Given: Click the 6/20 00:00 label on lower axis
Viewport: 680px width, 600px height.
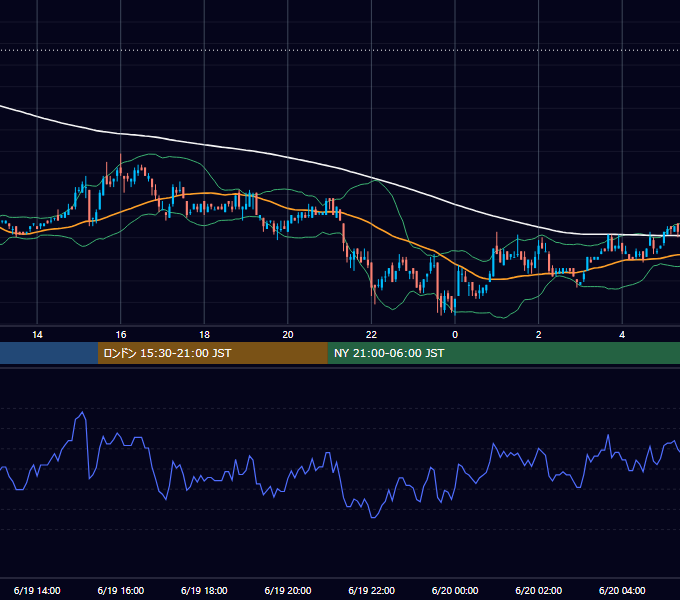Looking at the screenshot, I should [x=455, y=590].
